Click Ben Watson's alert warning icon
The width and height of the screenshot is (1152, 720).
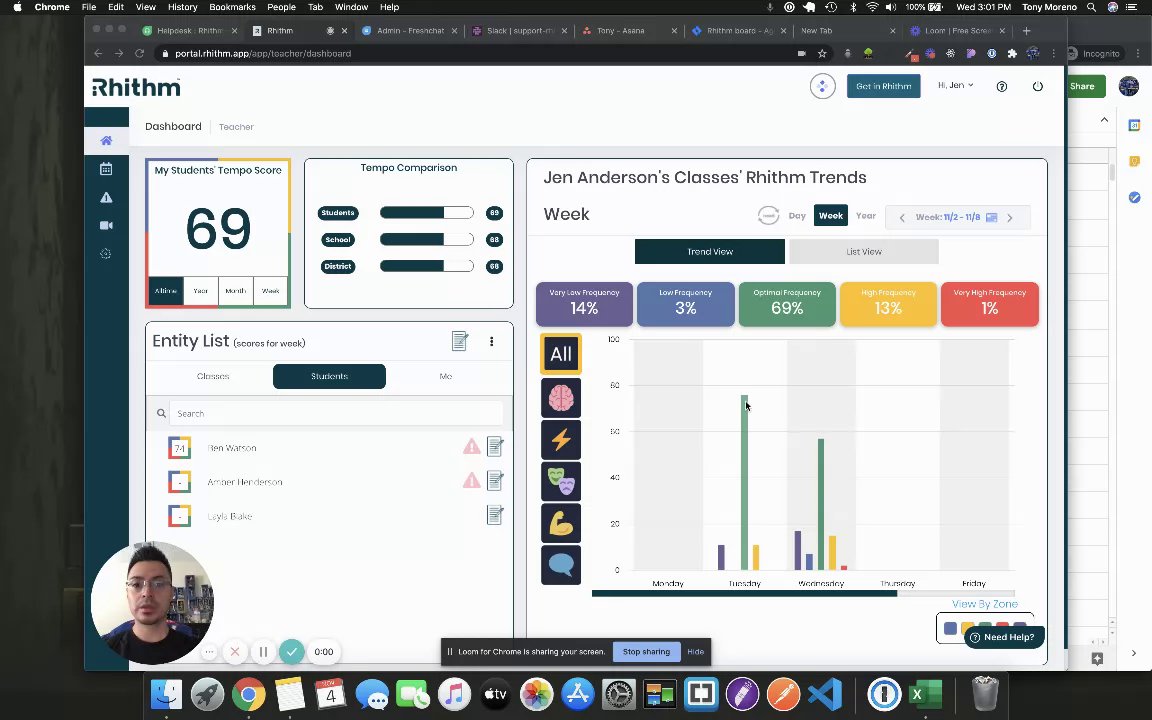tap(472, 446)
